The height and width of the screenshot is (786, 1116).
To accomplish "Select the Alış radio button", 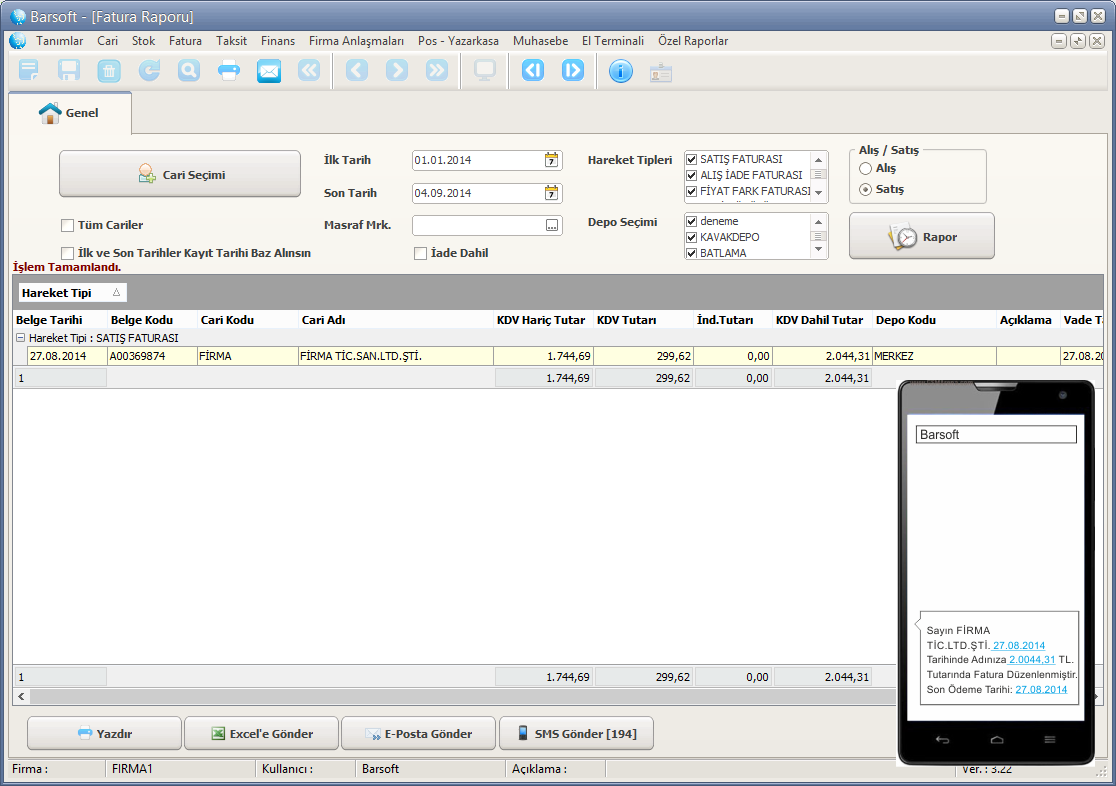I will point(866,169).
